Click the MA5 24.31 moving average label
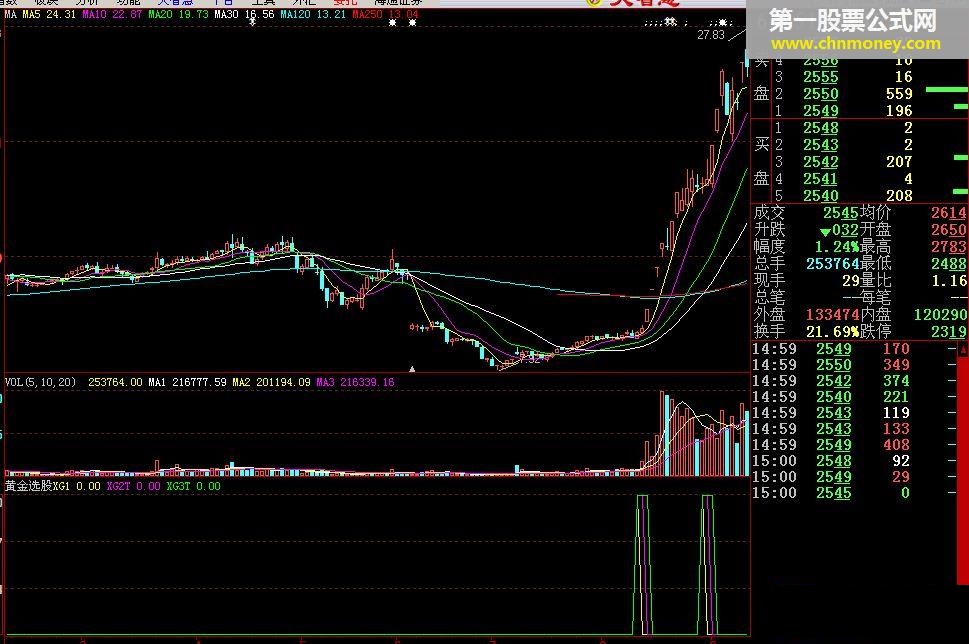Image resolution: width=969 pixels, height=644 pixels. click(49, 14)
